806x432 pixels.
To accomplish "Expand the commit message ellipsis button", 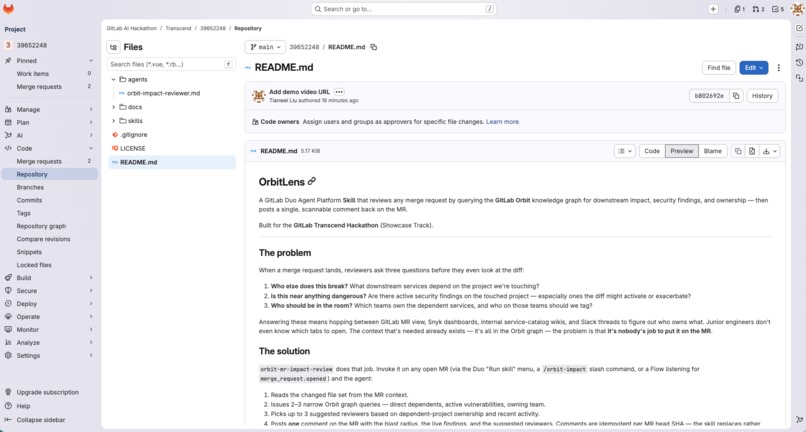I will click(339, 92).
